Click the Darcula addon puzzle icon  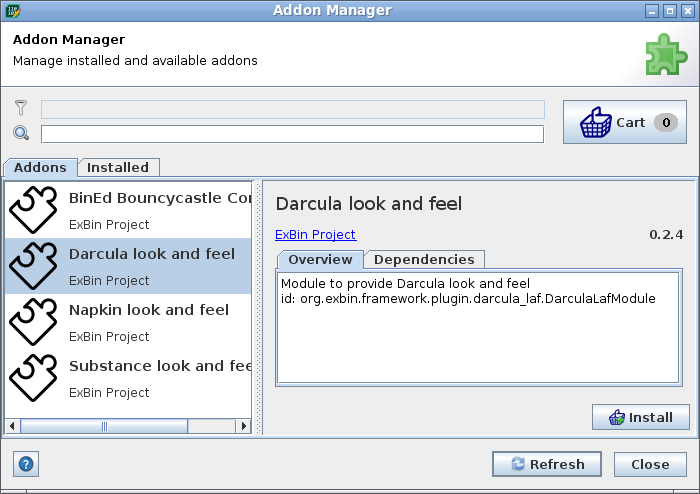pyautogui.click(x=33, y=266)
